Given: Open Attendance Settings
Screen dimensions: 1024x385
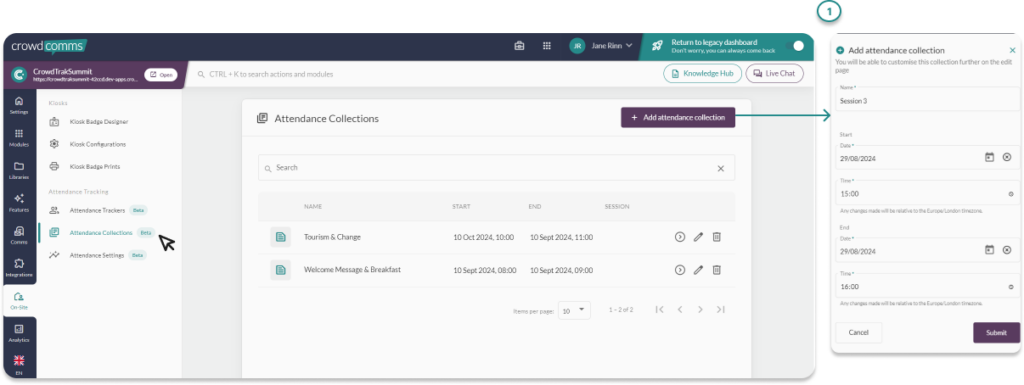Looking at the screenshot, I should coord(98,255).
